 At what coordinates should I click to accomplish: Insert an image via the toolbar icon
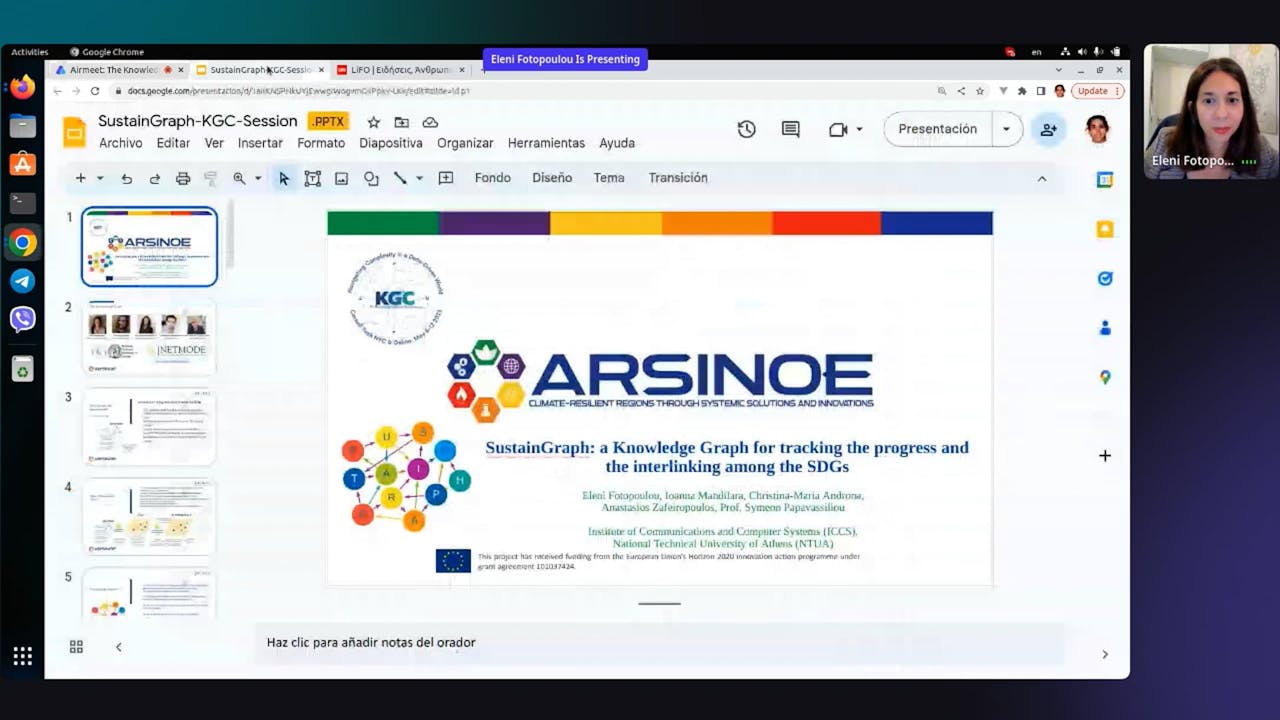[340, 178]
